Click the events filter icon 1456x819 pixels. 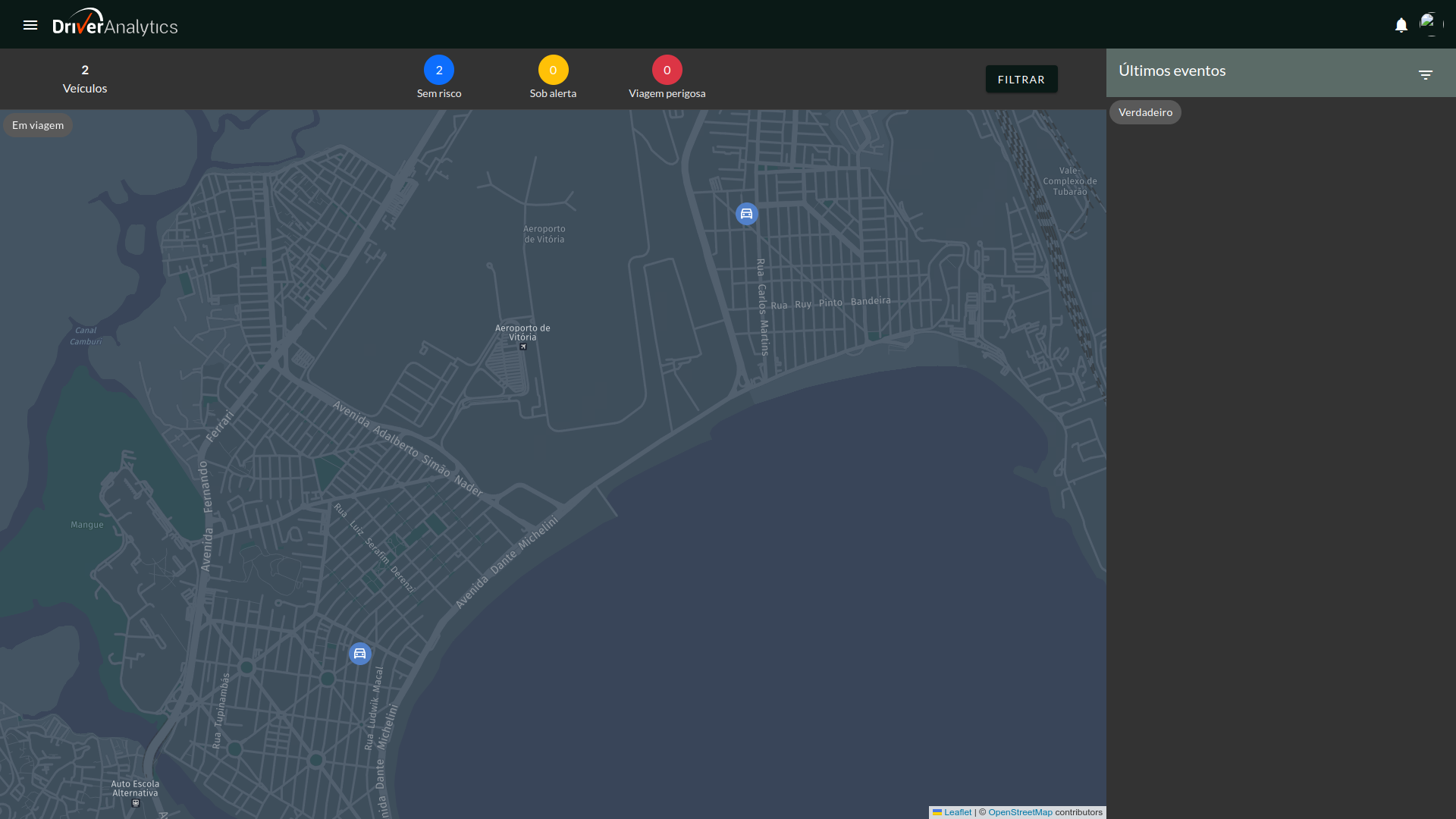[1425, 74]
